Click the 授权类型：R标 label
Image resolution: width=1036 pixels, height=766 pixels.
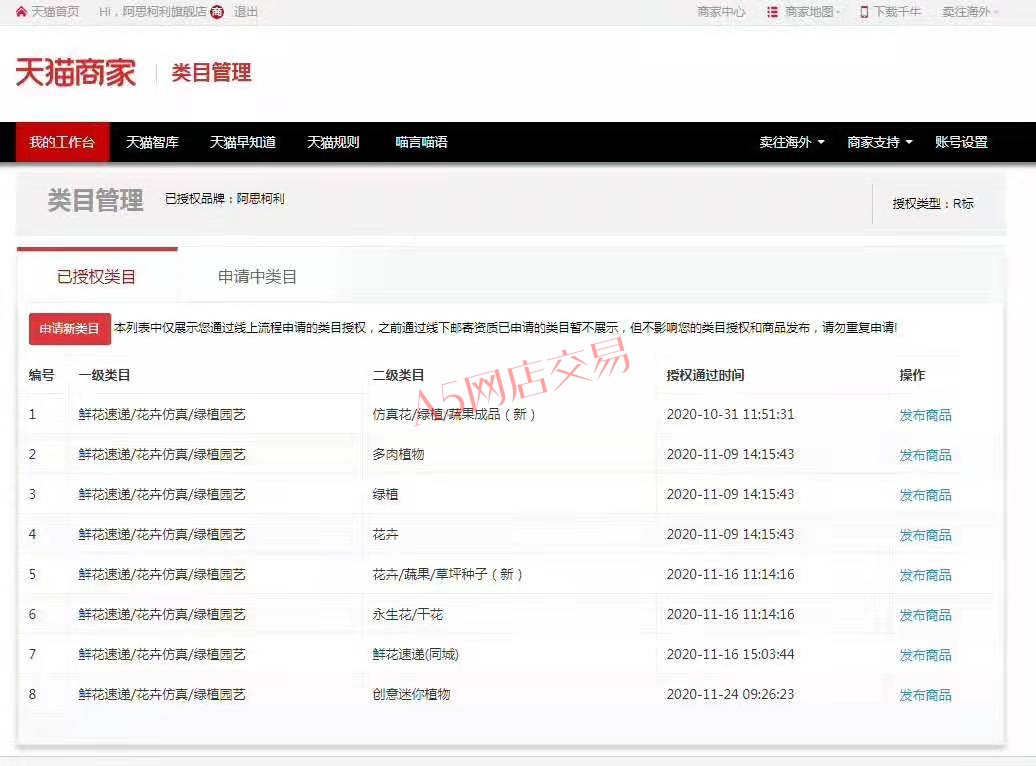click(x=933, y=204)
